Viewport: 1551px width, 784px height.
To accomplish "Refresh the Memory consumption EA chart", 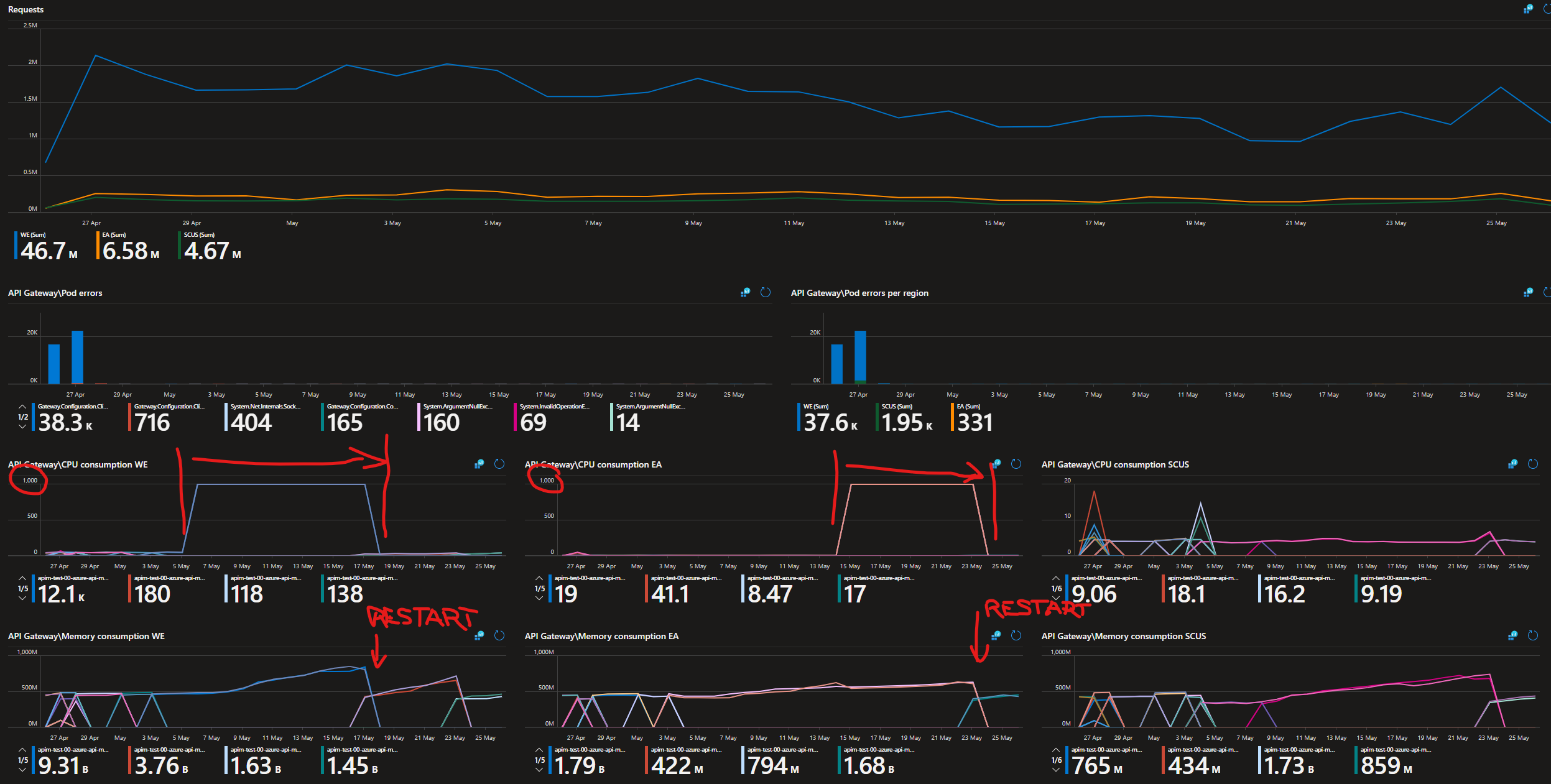I will [1016, 635].
